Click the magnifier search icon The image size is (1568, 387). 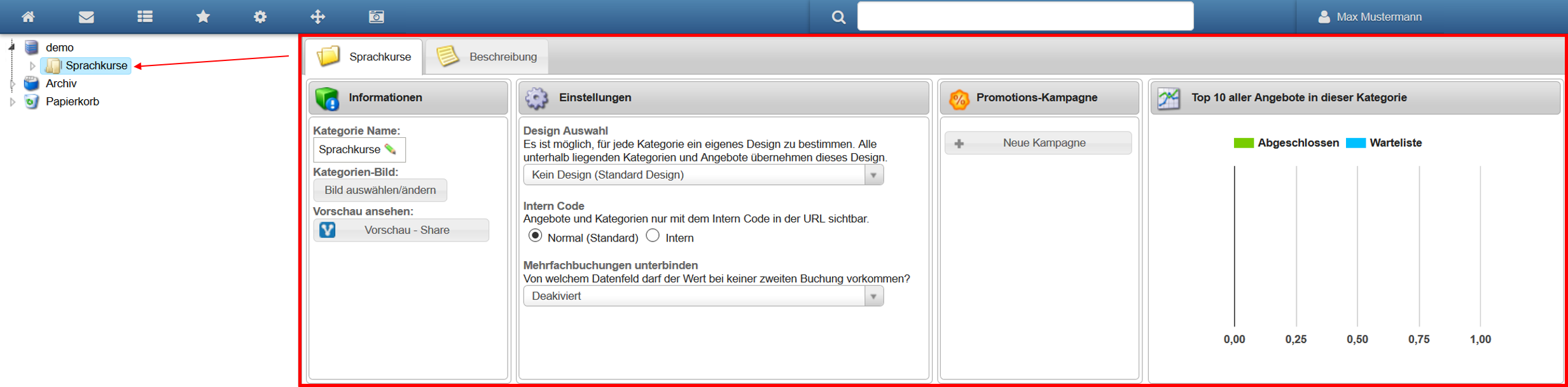(x=838, y=17)
